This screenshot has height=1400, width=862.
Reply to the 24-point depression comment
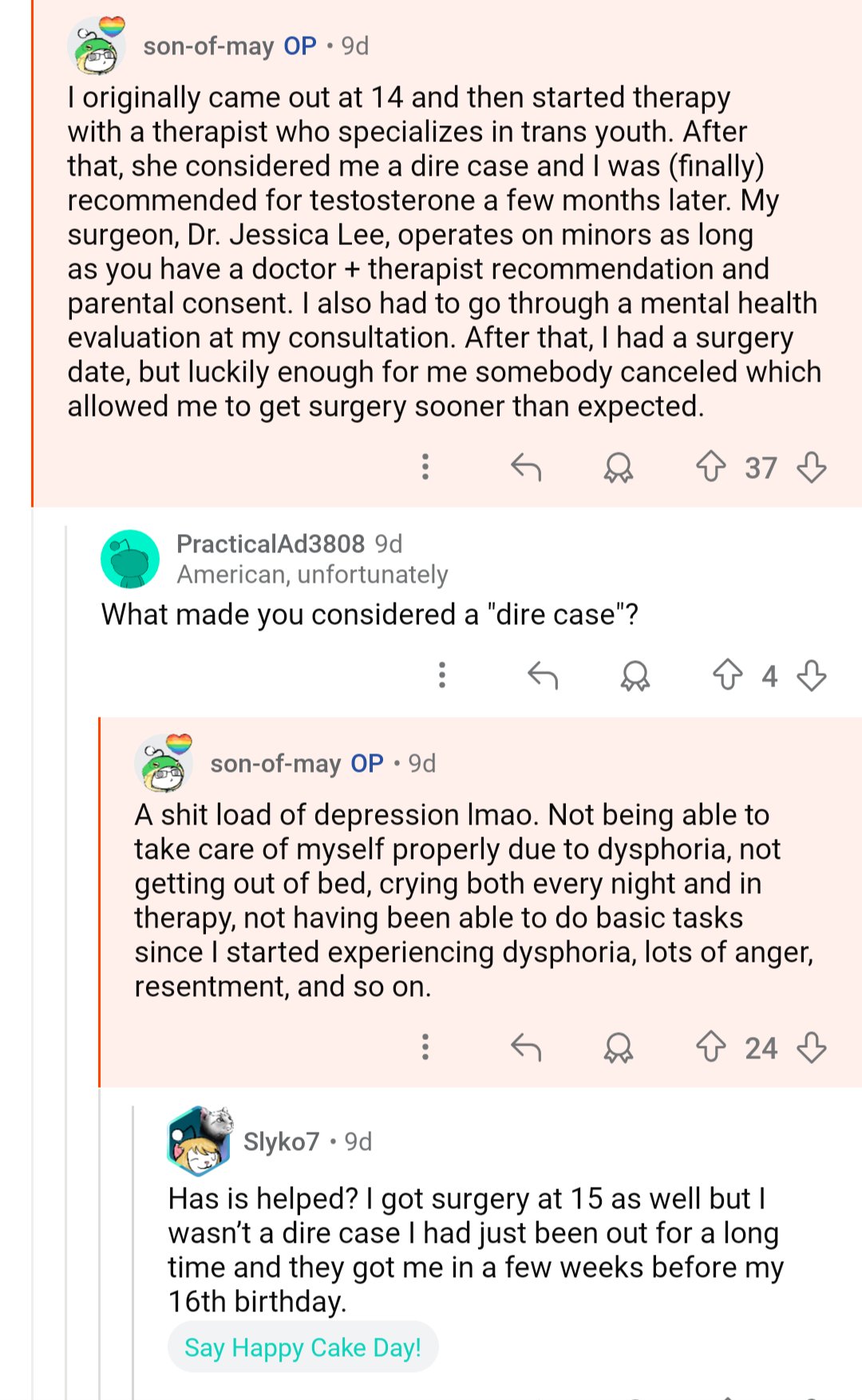point(526,1046)
